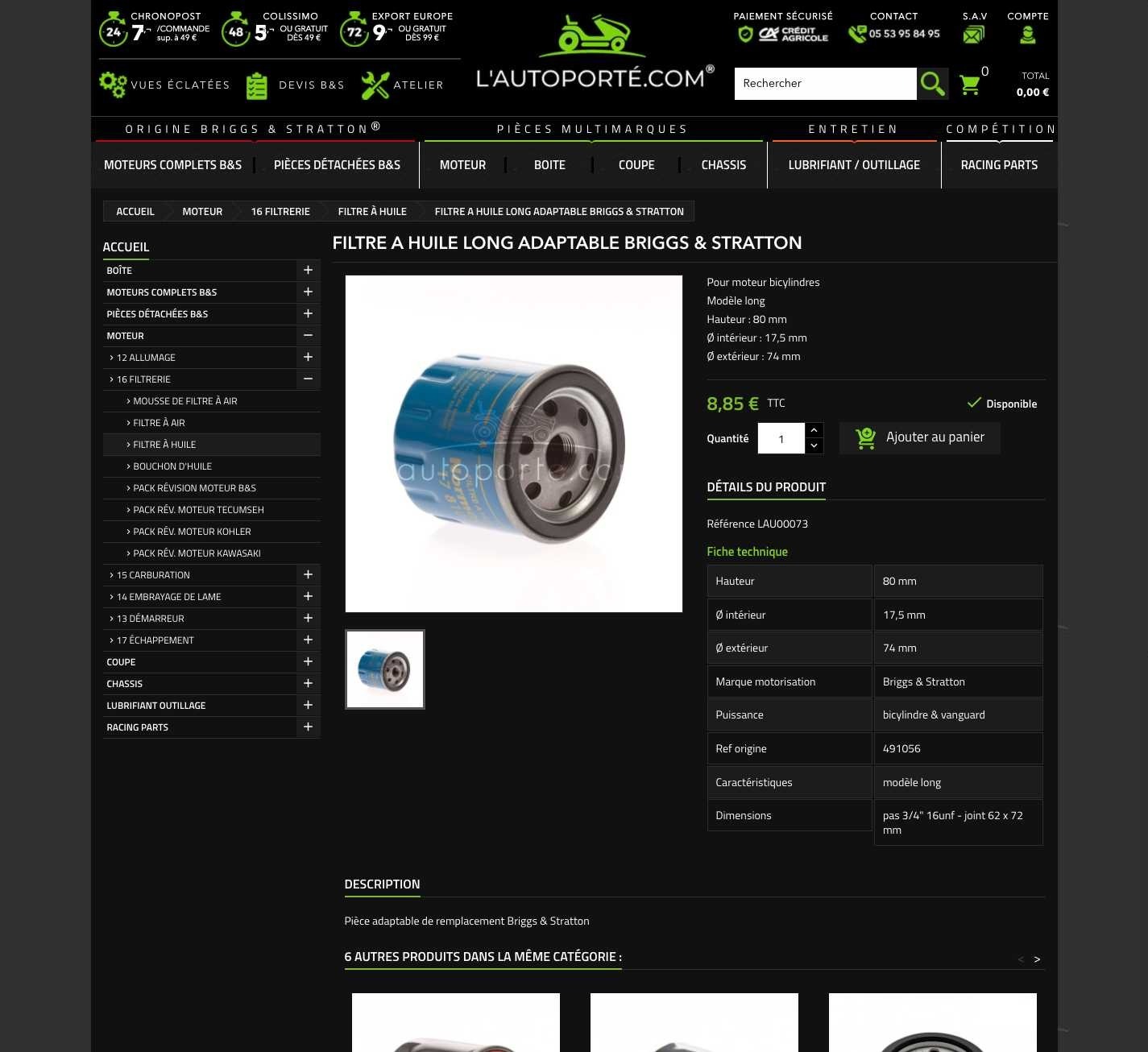Collapse the 16 Filtrerie sidebar section
Screen dimensions: 1148x1052
[308, 379]
